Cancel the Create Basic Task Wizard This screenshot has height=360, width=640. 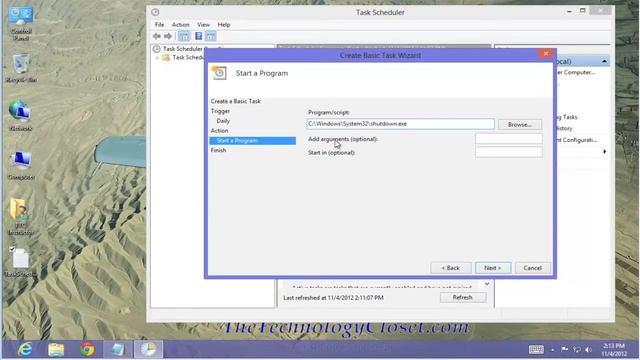coord(532,268)
